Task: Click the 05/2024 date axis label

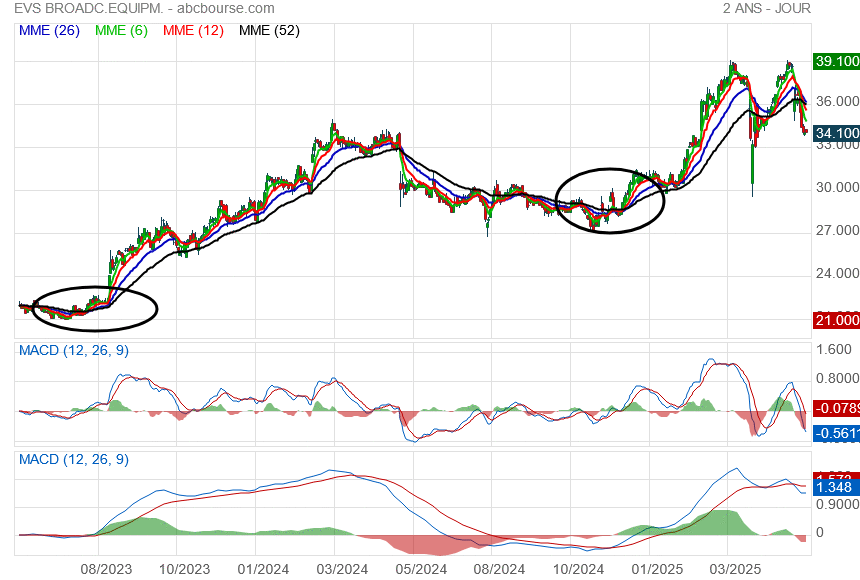Action: coord(421,569)
